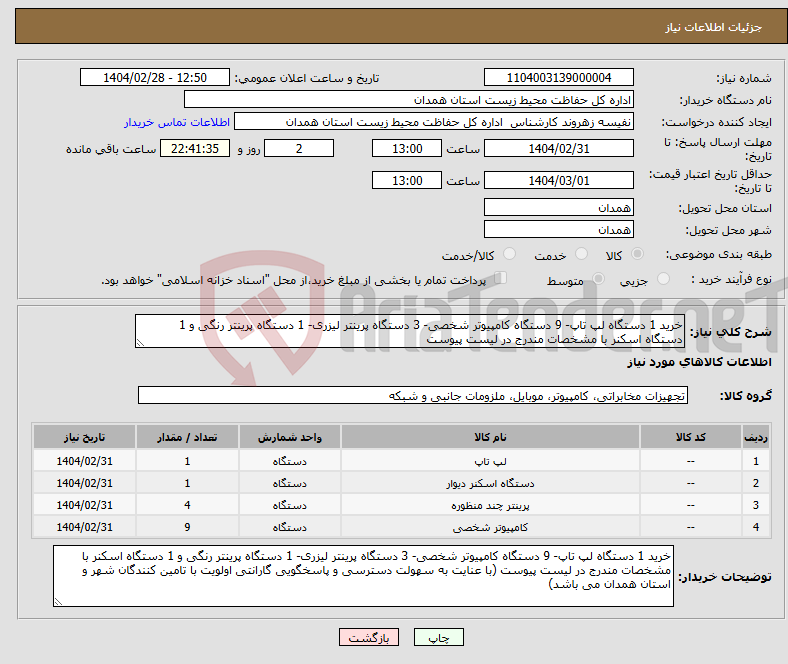Click the general description text area
This screenshot has height=664, width=788.
(410, 331)
